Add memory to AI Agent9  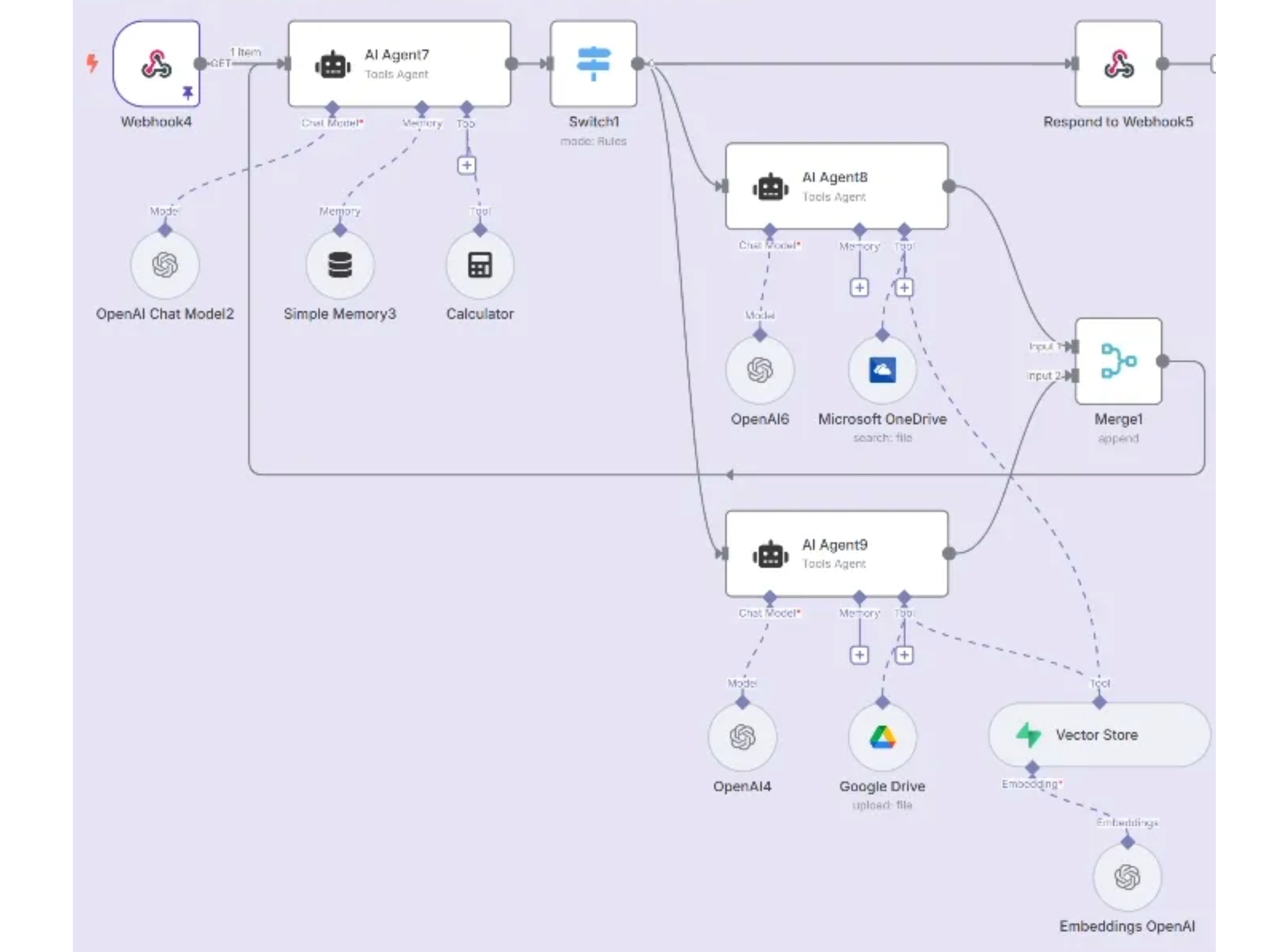click(x=859, y=655)
